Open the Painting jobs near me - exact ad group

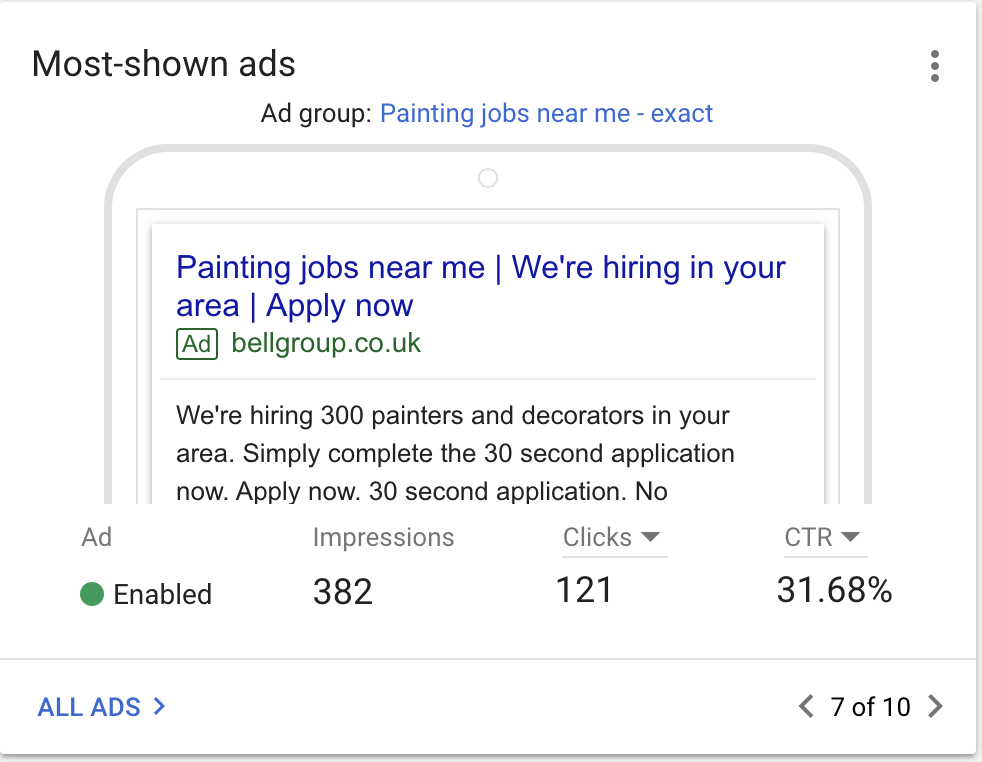(546, 113)
